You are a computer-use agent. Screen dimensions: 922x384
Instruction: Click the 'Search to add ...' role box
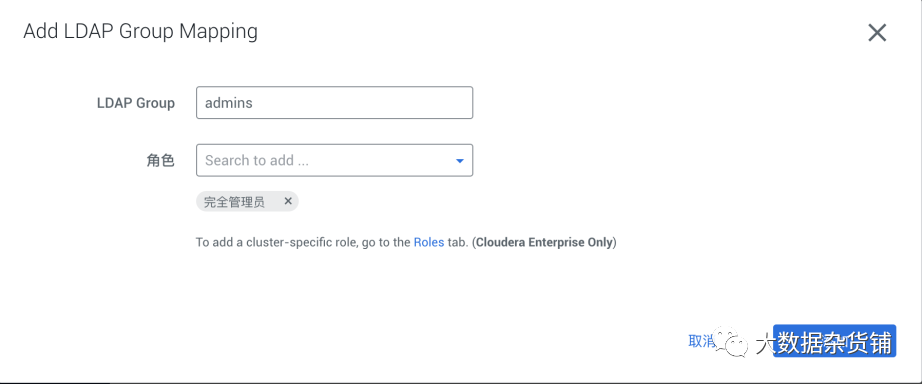(334, 160)
